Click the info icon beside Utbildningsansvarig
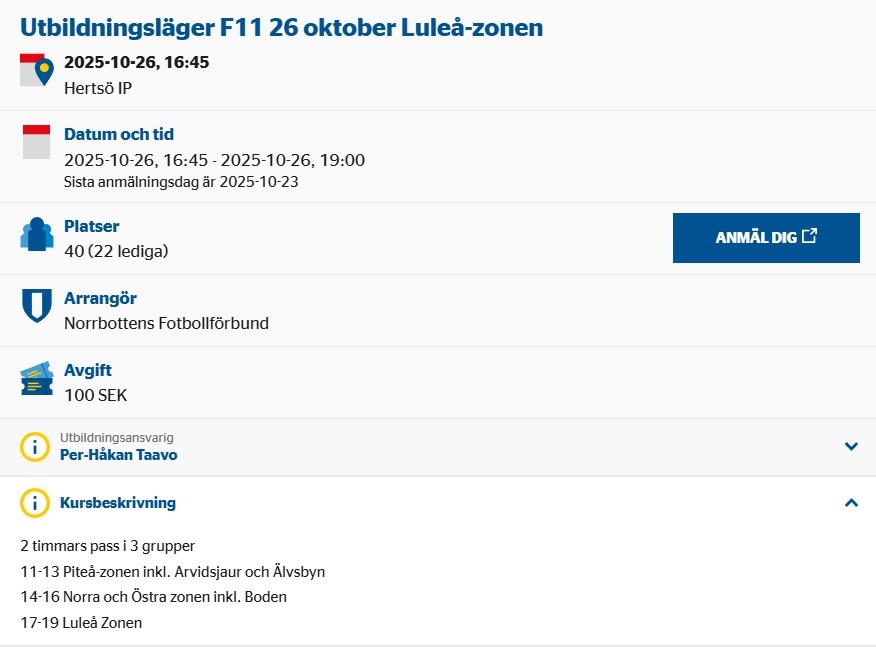The image size is (876, 647). click(35, 447)
